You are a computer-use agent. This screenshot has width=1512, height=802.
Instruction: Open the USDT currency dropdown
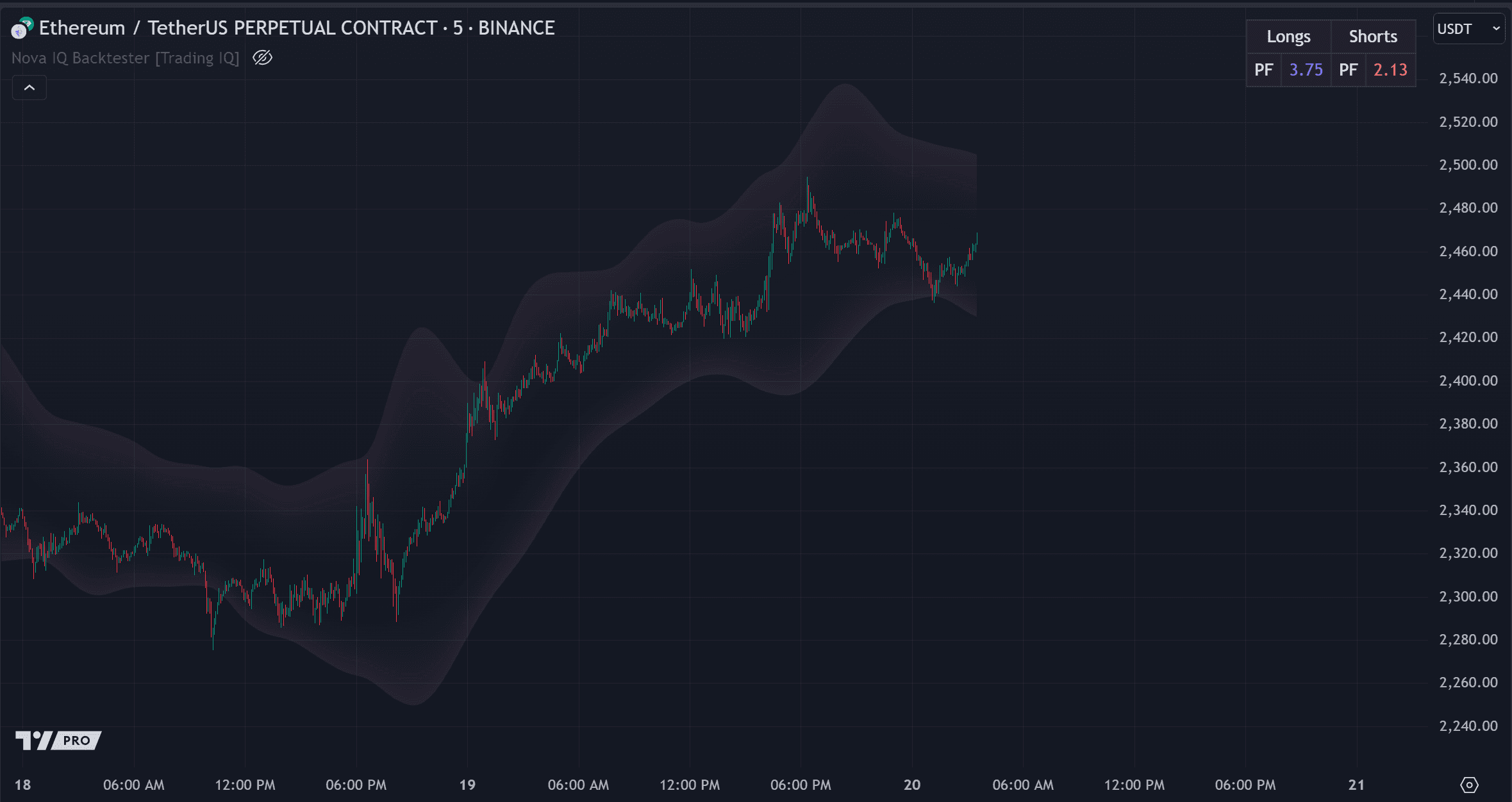tap(1468, 29)
